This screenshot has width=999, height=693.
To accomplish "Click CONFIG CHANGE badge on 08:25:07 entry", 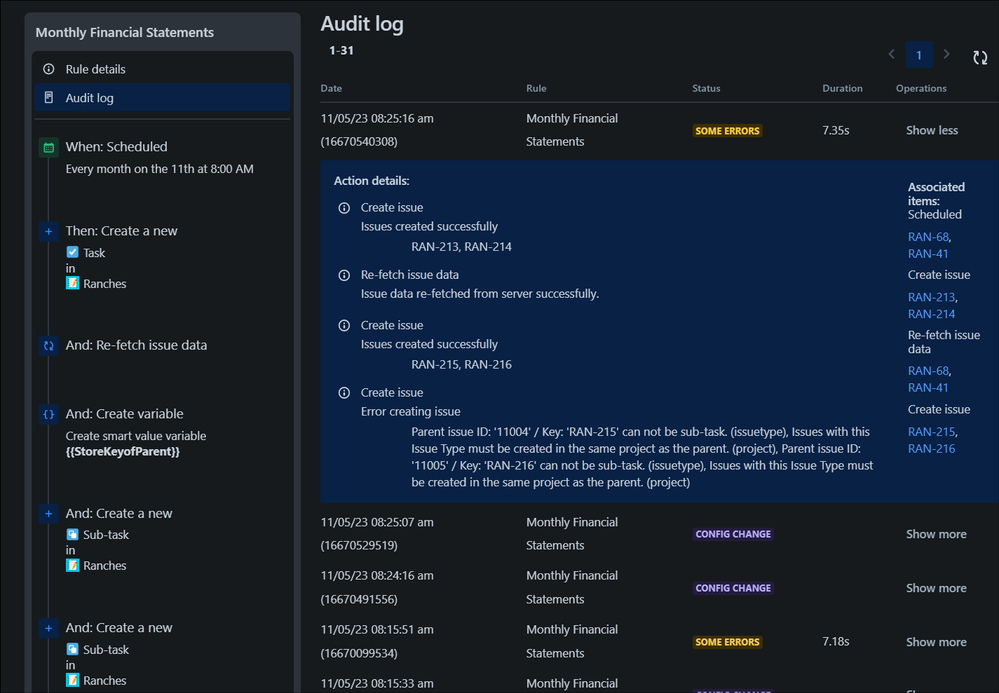I will 733,534.
